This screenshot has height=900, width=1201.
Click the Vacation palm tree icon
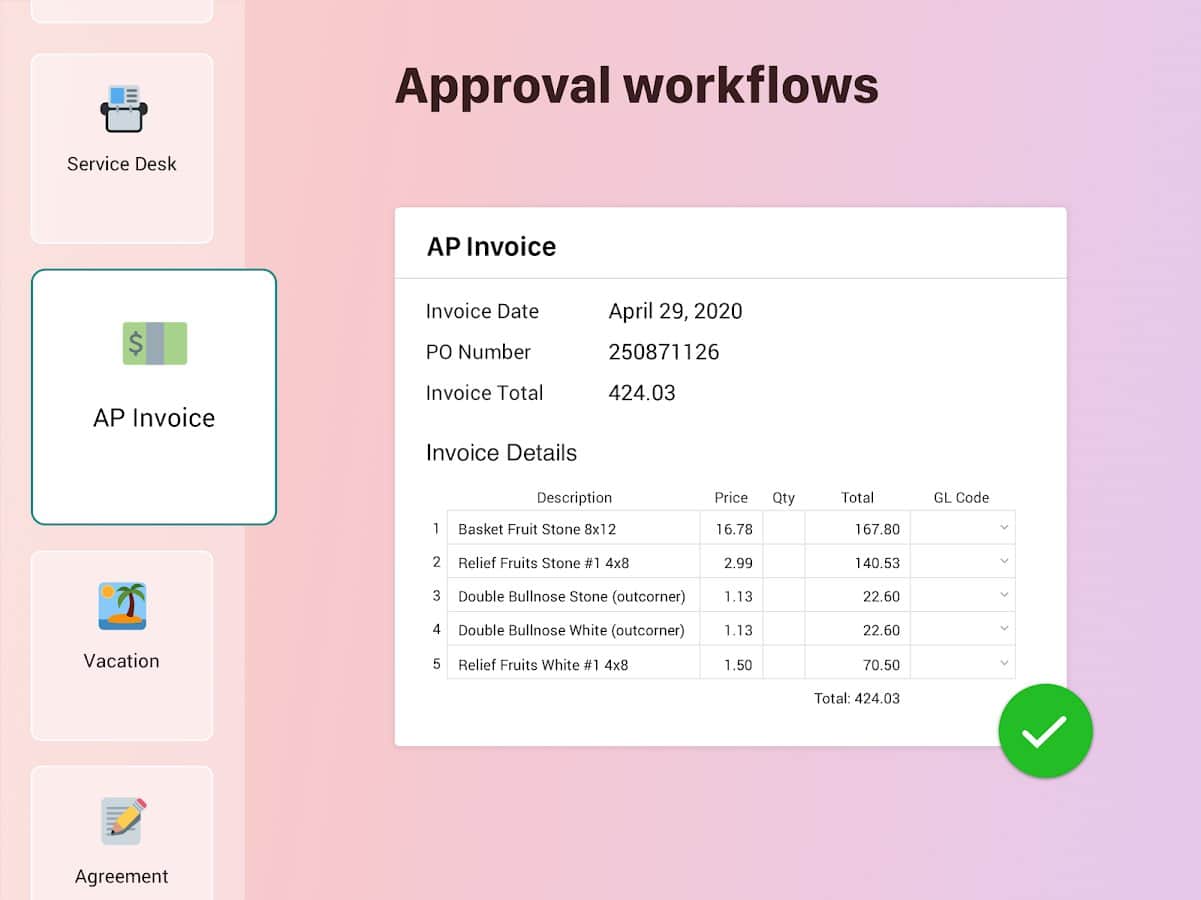[122, 606]
